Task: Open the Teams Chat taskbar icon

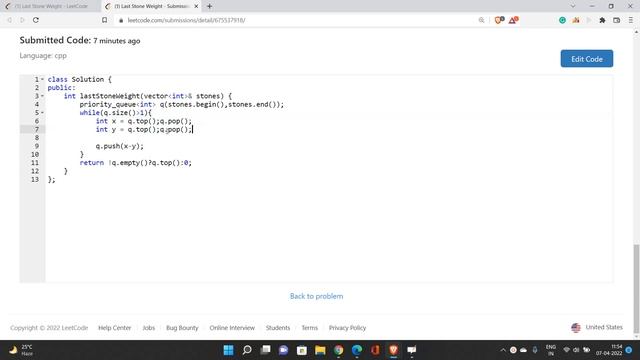Action: (x=283, y=350)
